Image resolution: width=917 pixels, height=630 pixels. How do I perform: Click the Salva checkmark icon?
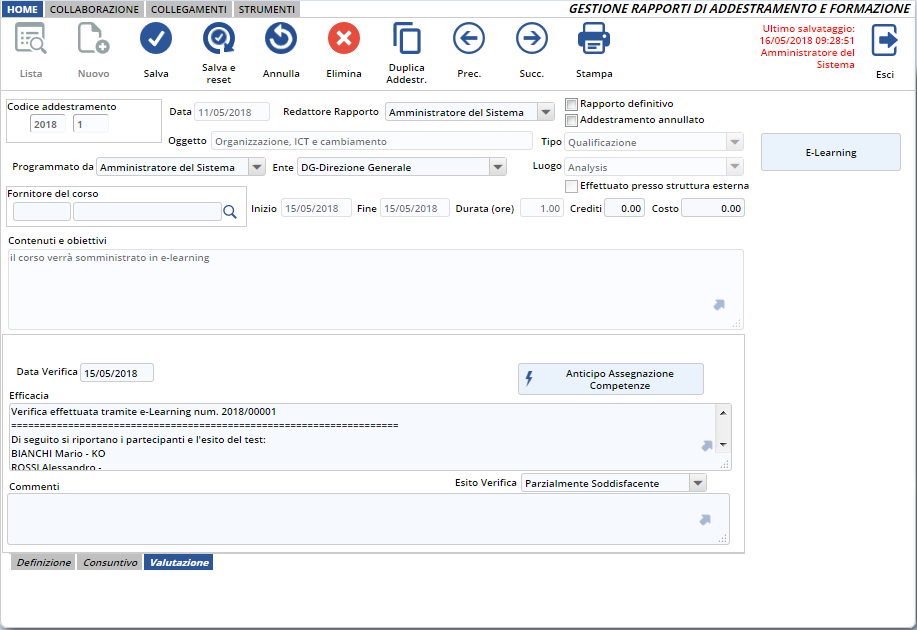tap(156, 40)
